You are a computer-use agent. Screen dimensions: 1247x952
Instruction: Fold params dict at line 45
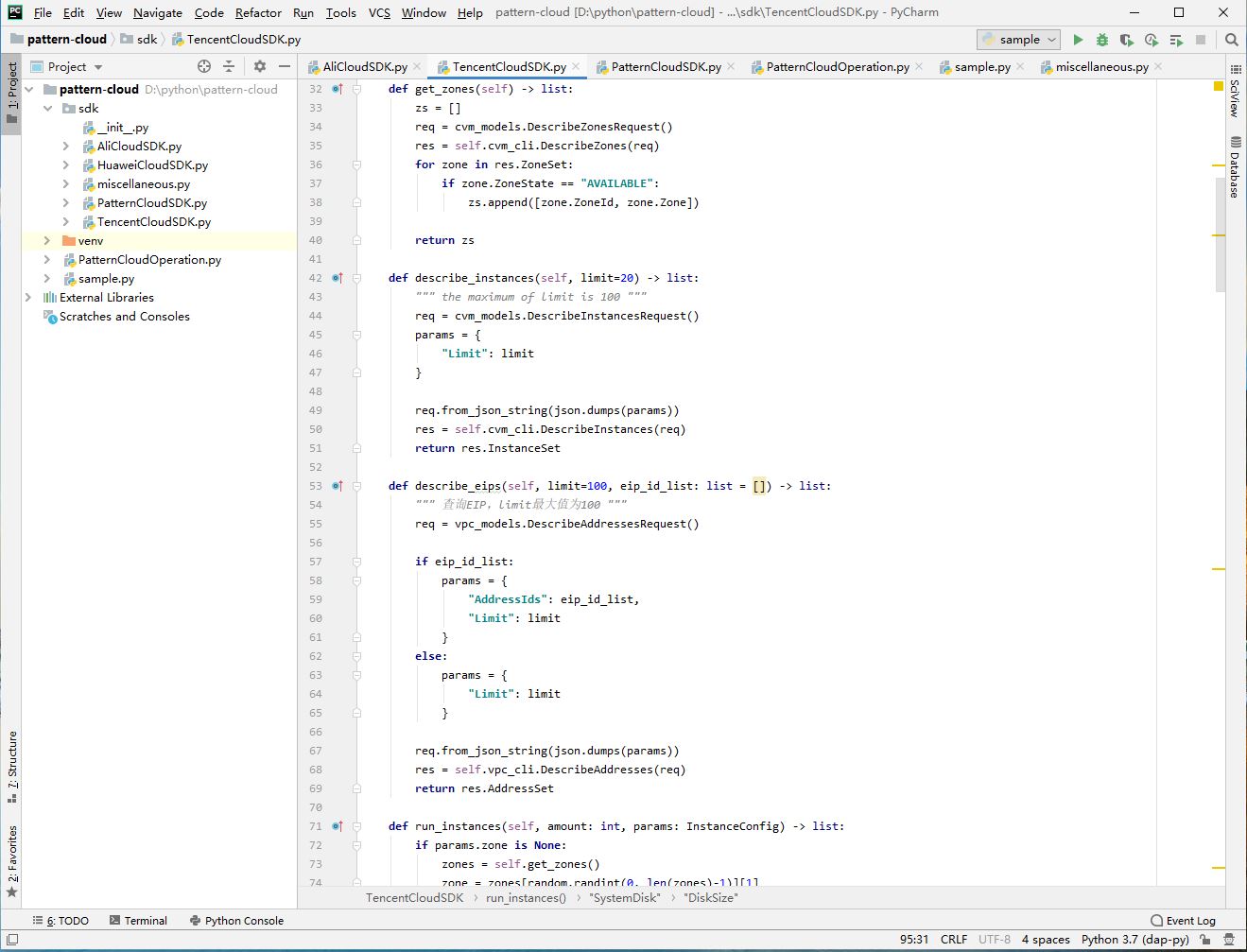click(357, 335)
